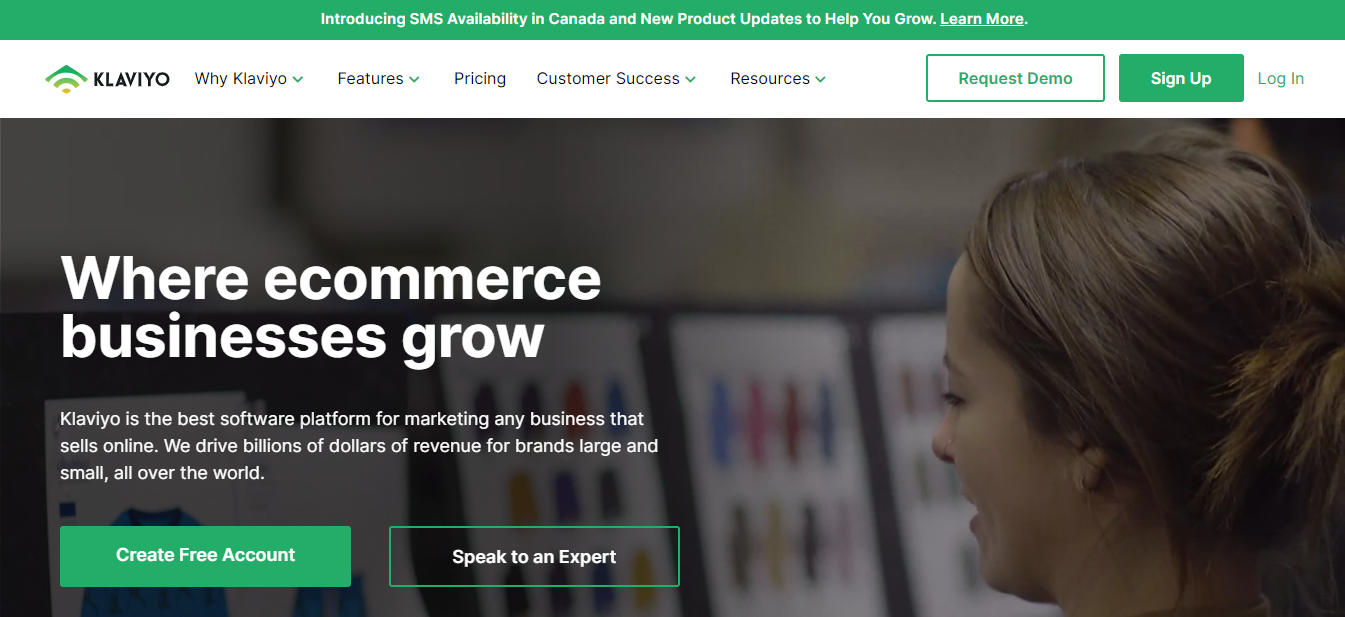1345x617 pixels.
Task: Go to the Pricing page
Action: pos(480,79)
